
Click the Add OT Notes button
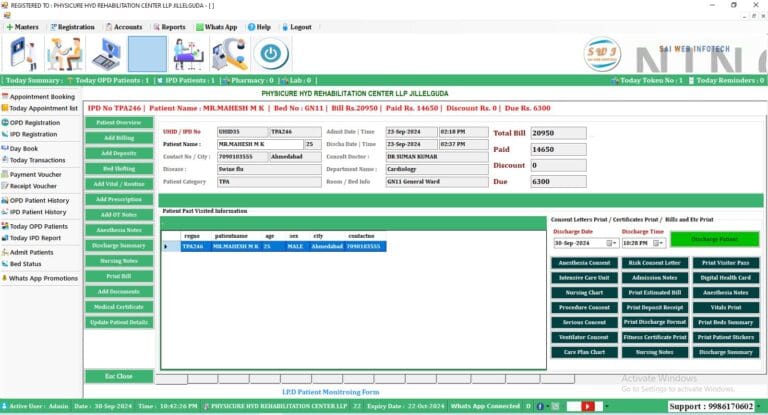click(119, 215)
